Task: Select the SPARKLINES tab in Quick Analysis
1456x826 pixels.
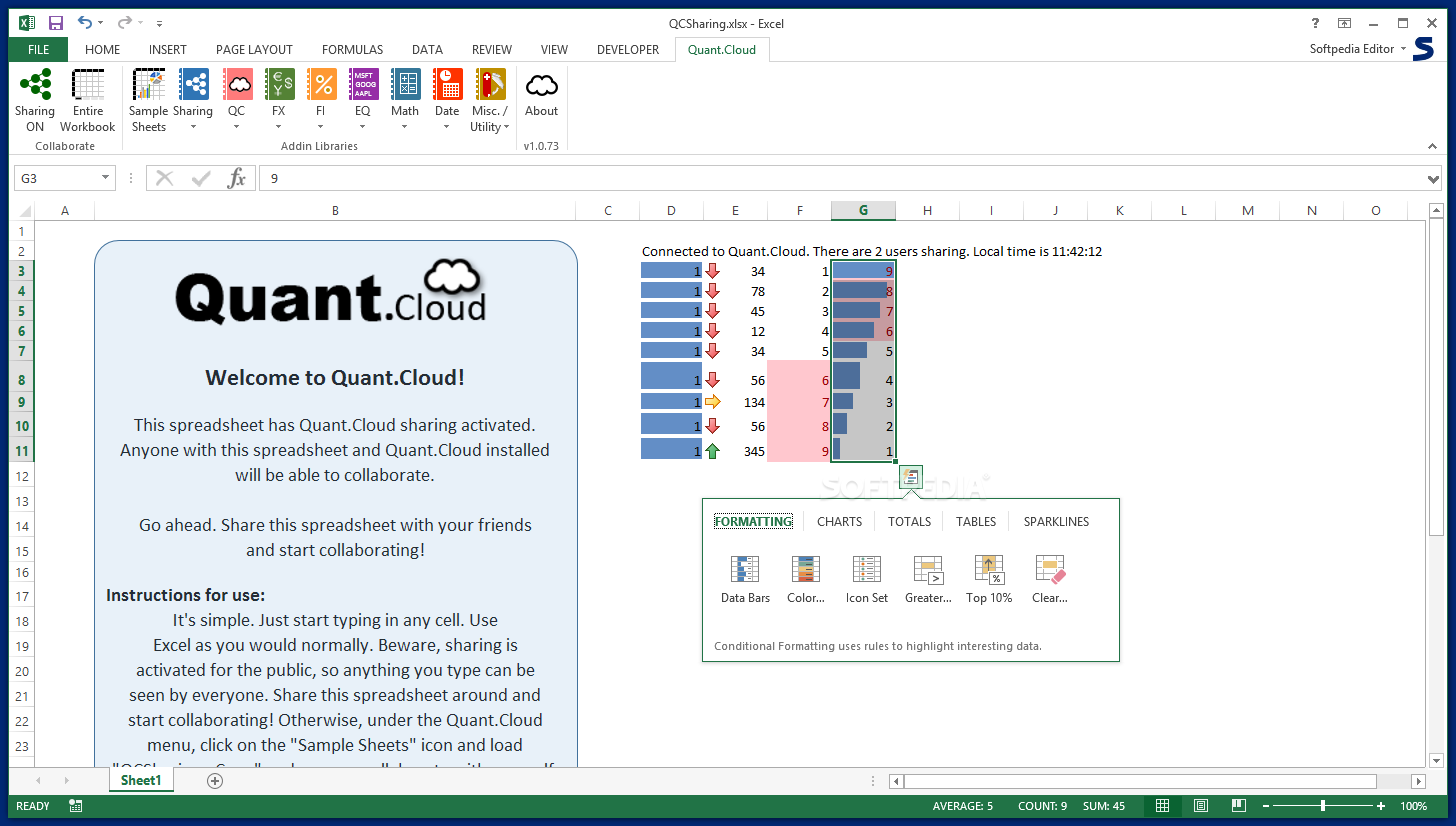Action: pyautogui.click(x=1056, y=521)
